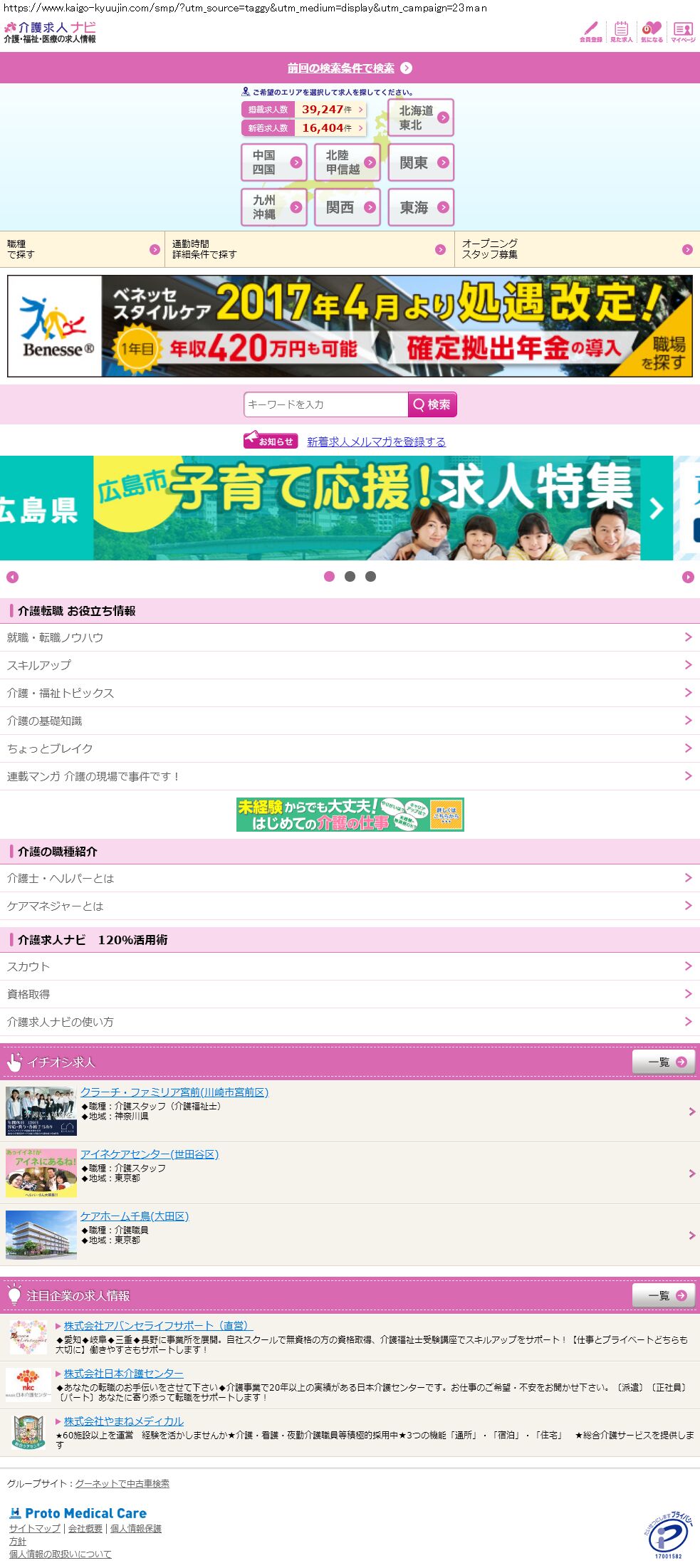700x1568 pixels.
Task: Open 株式会社やまねメディカル link
Action: 124,1421
